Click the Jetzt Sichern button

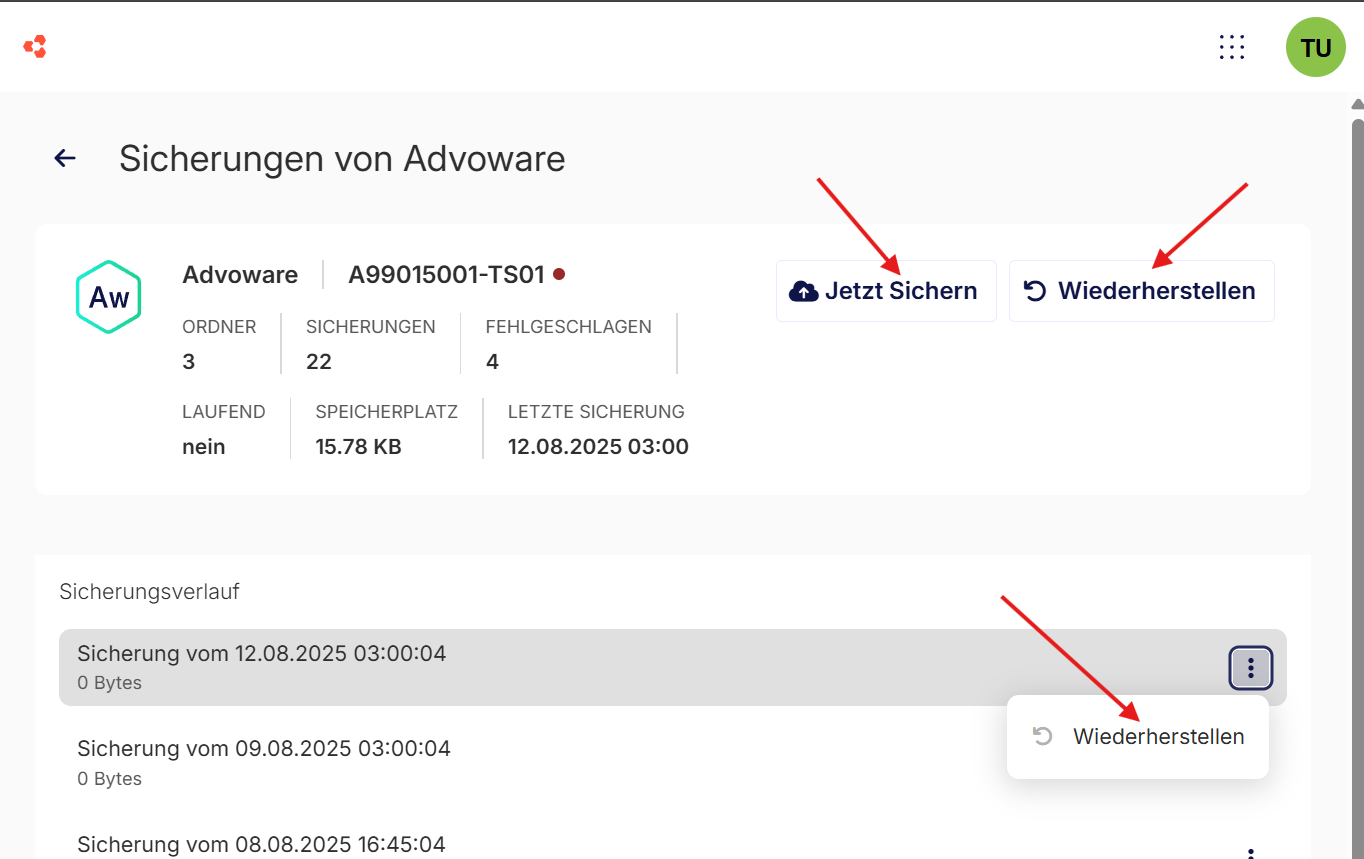coord(886,291)
